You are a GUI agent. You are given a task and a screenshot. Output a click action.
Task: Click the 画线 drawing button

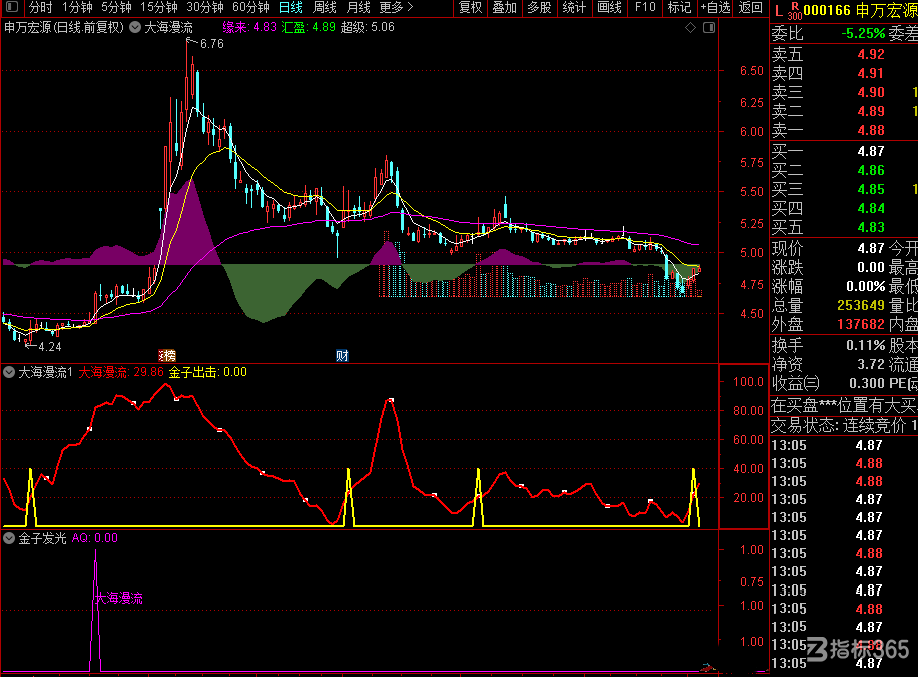pyautogui.click(x=609, y=8)
